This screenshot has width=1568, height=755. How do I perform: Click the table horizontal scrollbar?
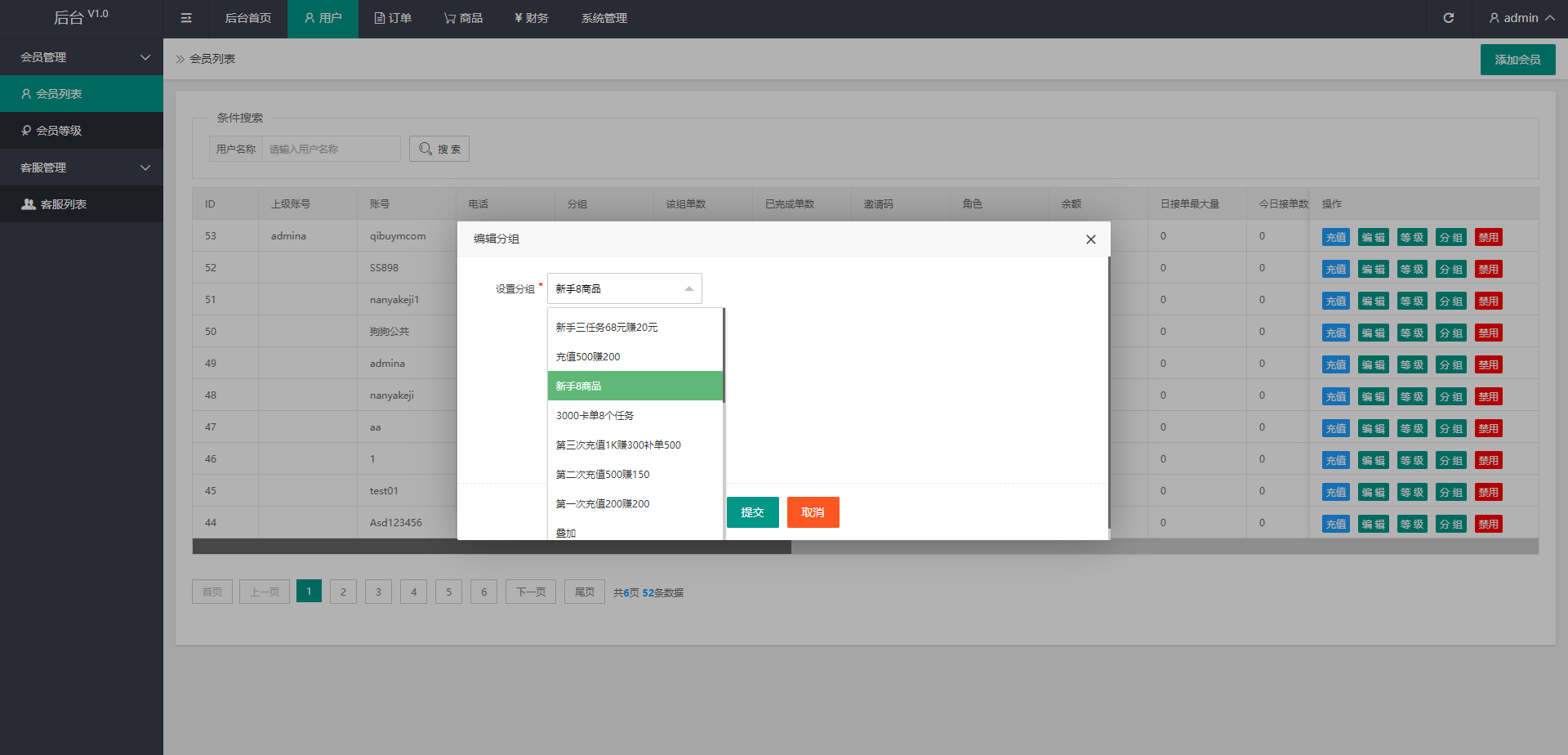(x=492, y=547)
